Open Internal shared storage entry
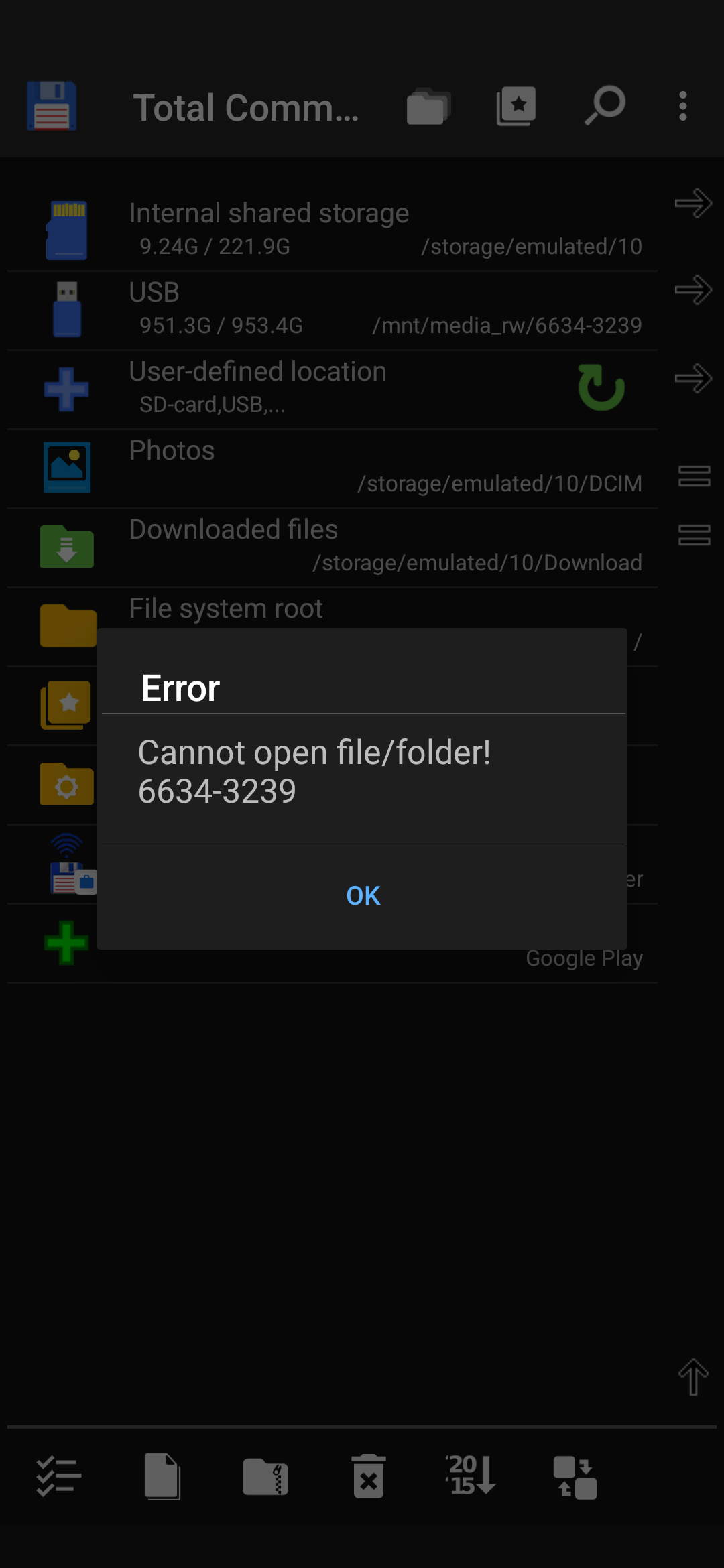The image size is (724, 1568). [332, 231]
